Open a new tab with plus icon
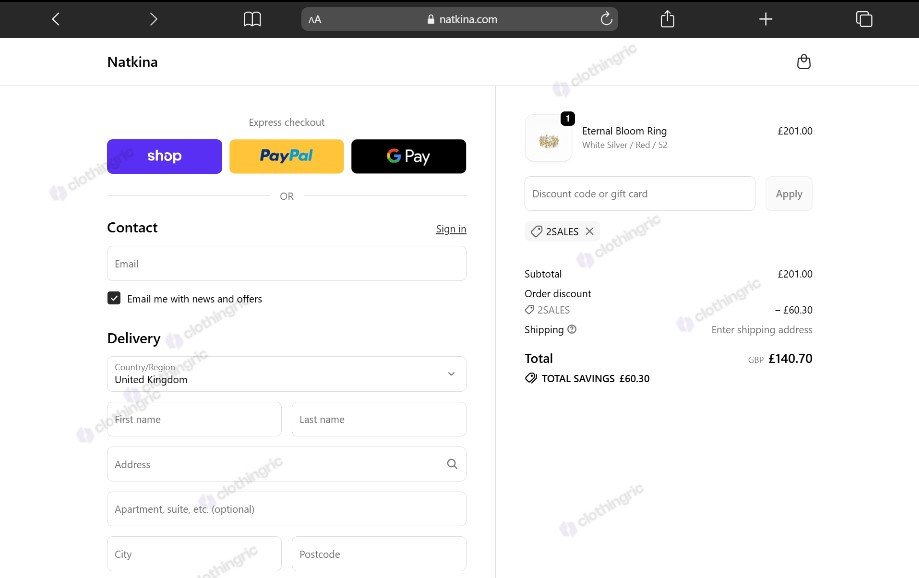Image resolution: width=919 pixels, height=578 pixels. [x=765, y=19]
